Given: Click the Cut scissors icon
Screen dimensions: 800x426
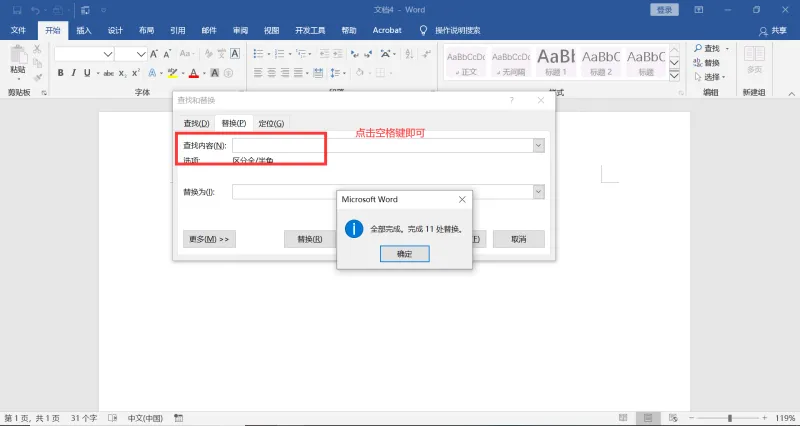Looking at the screenshot, I should (37, 49).
